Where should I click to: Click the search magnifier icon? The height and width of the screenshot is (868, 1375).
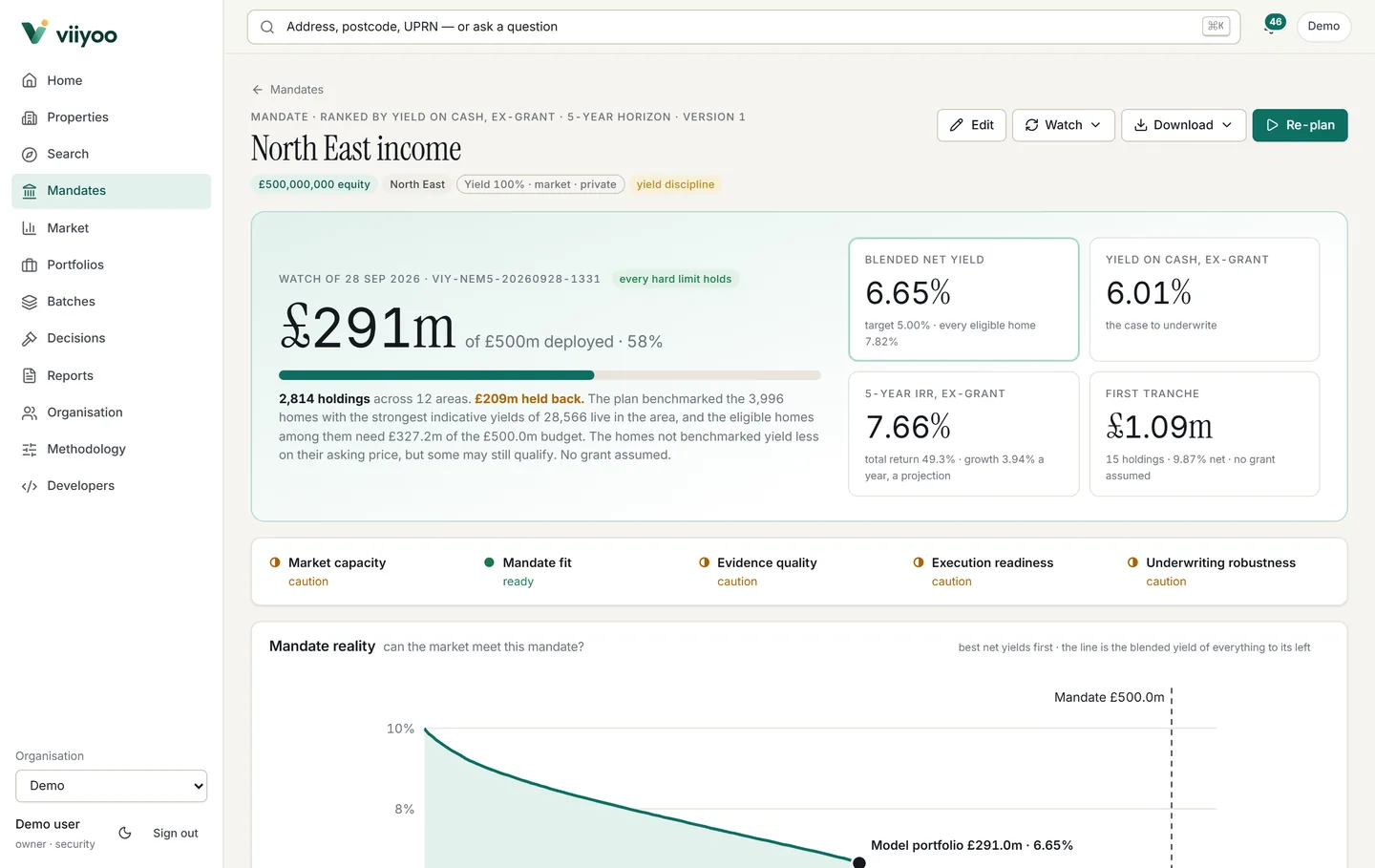click(x=267, y=27)
